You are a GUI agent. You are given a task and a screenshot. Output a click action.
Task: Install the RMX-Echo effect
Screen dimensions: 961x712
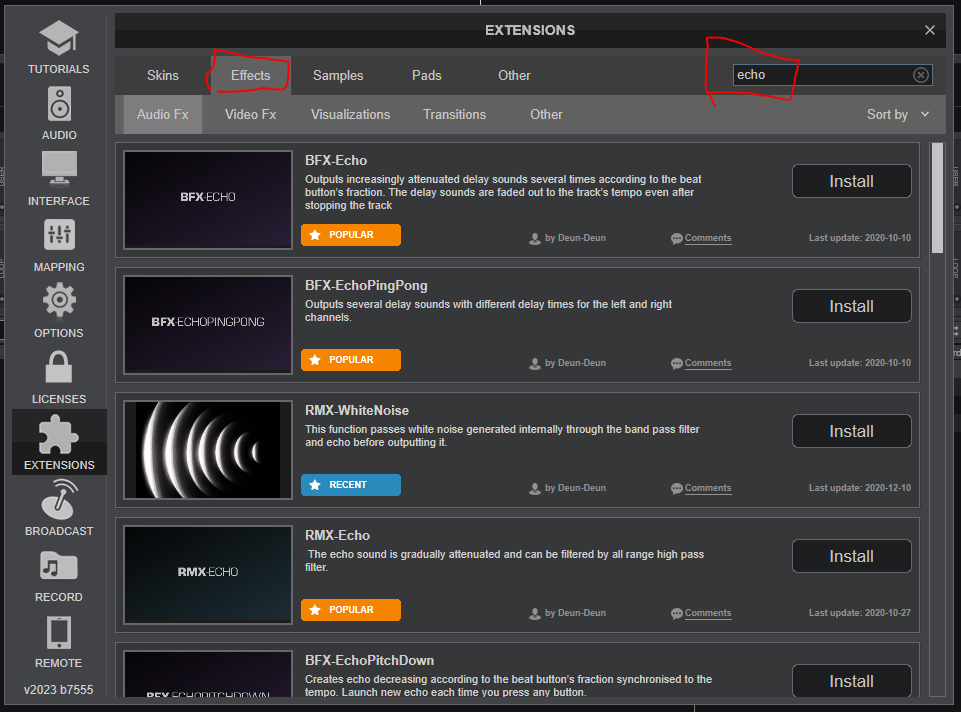point(851,556)
